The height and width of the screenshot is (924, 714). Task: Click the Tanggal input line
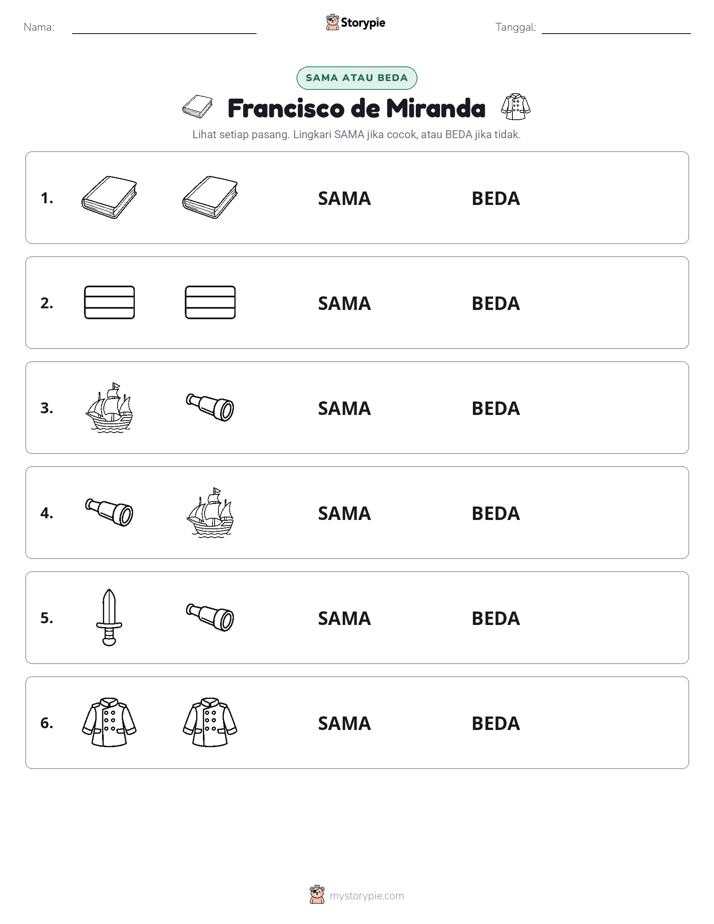(x=616, y=28)
